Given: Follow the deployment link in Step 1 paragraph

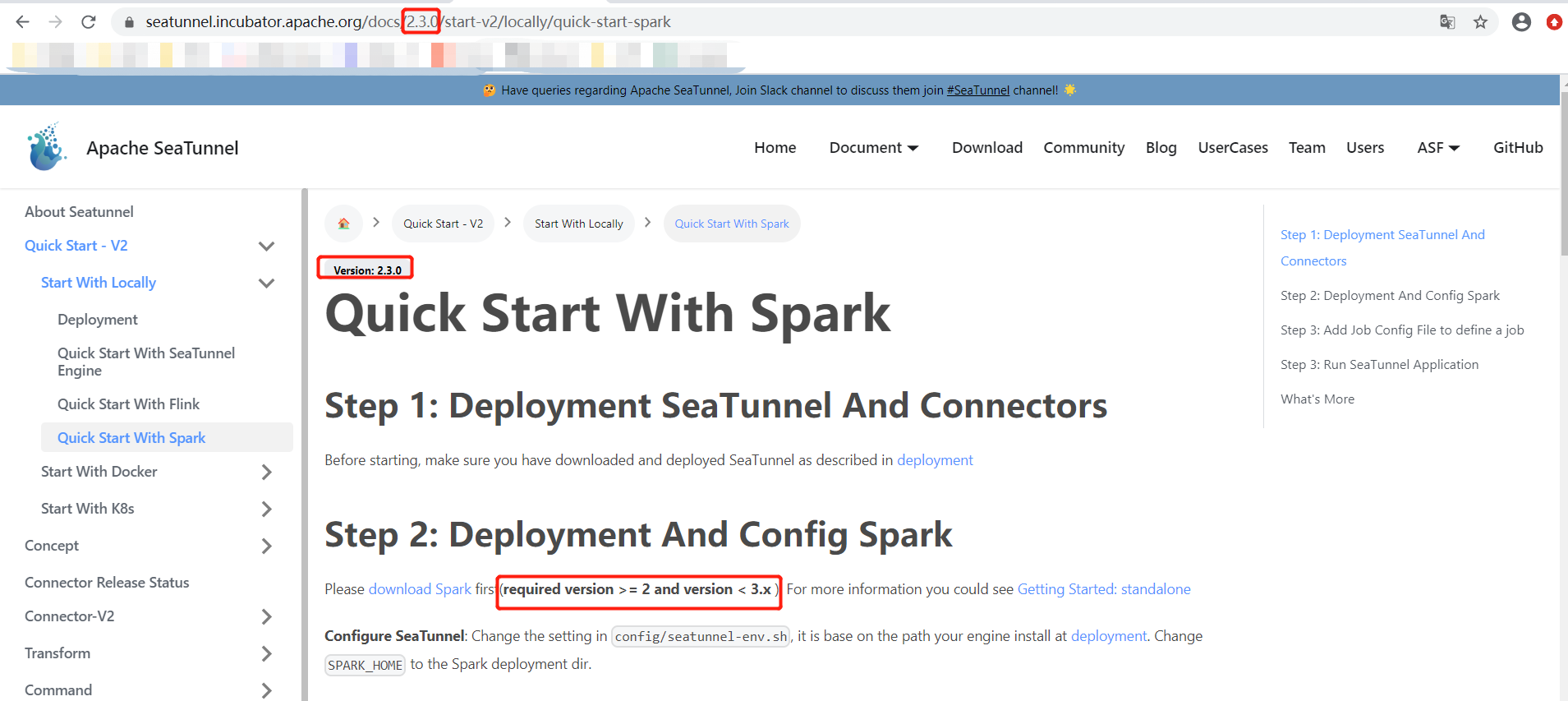Looking at the screenshot, I should tap(935, 460).
